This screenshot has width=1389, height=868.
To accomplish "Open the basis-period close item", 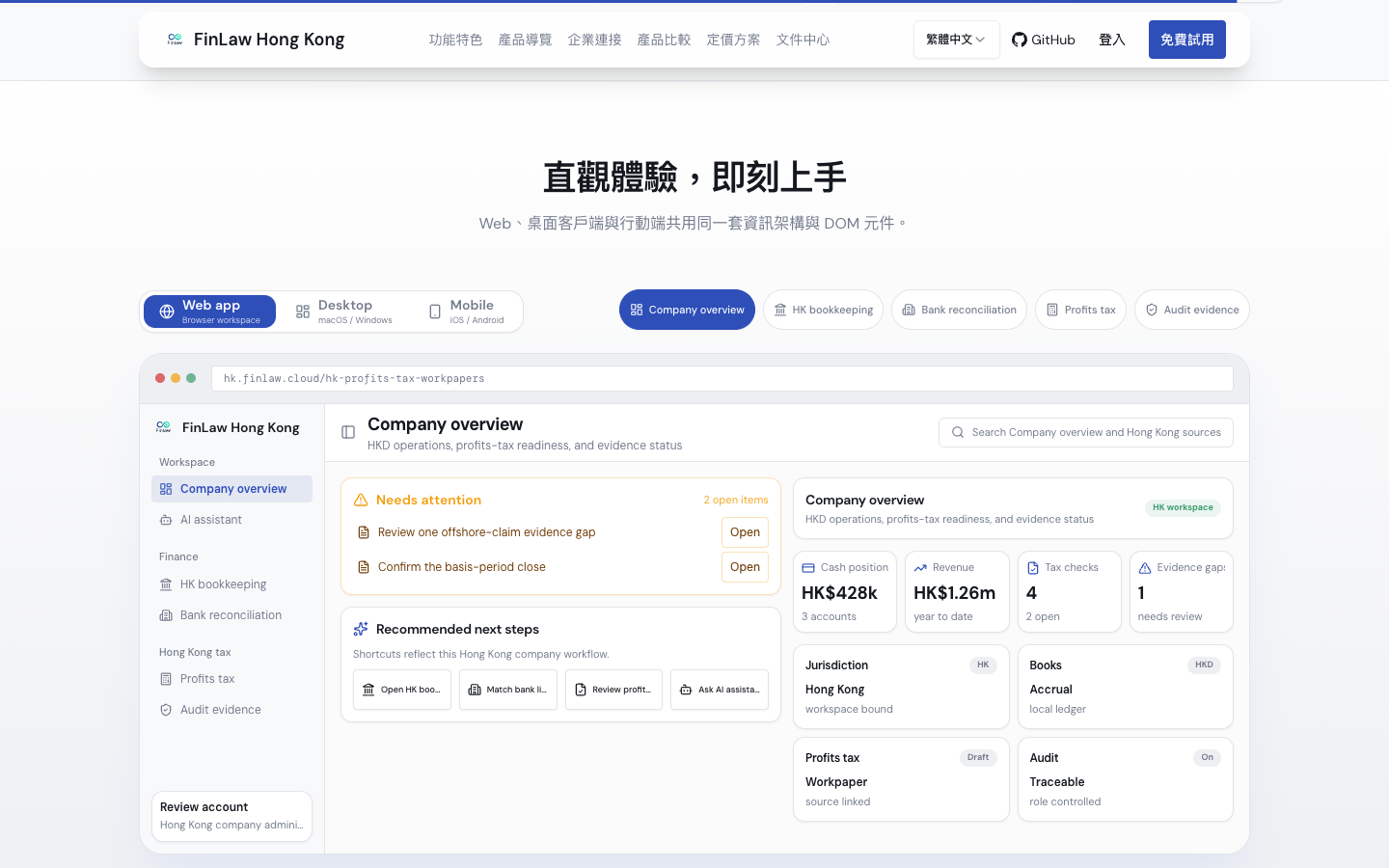I will click(745, 567).
